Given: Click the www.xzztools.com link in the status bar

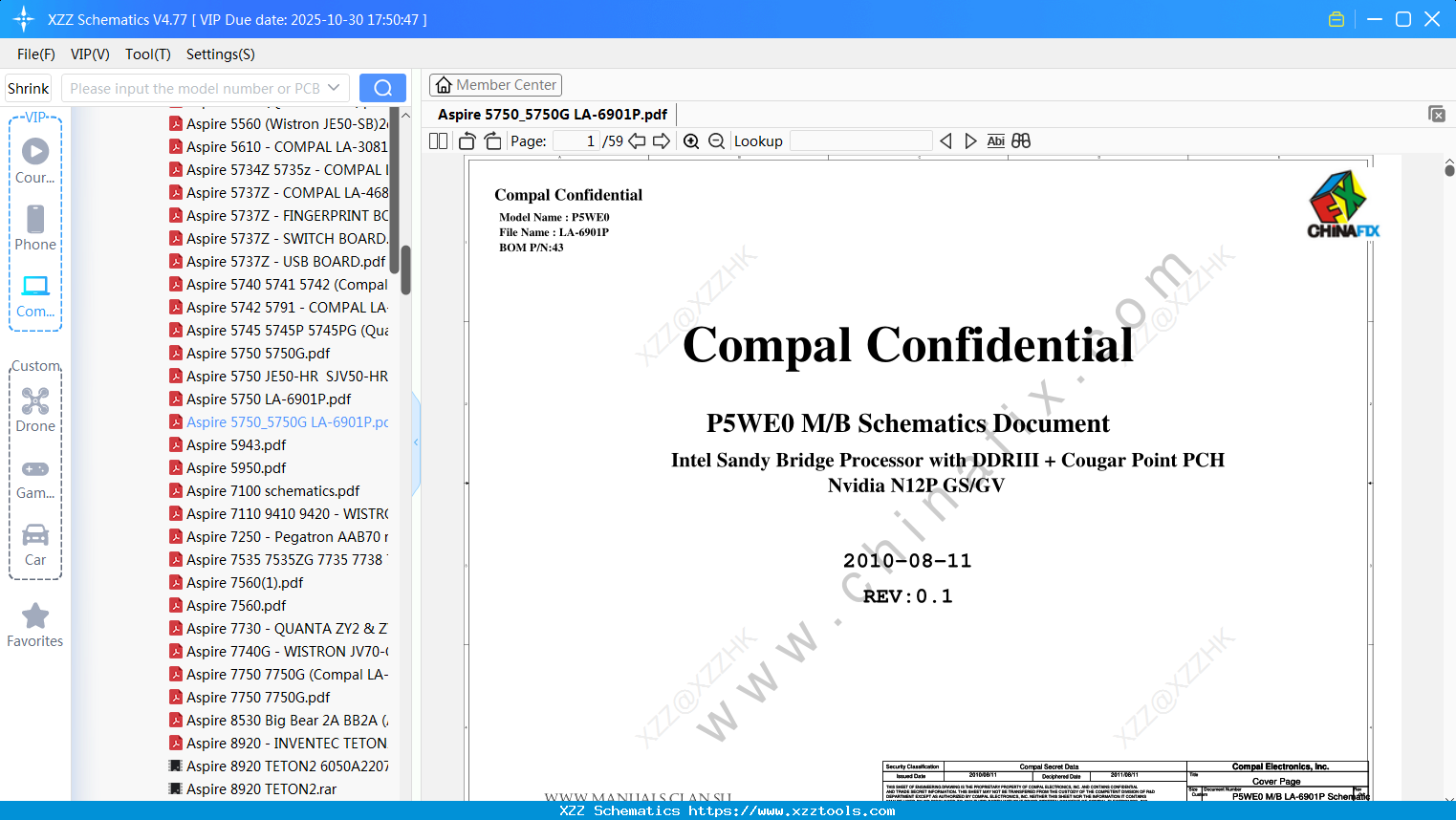Looking at the screenshot, I should (792, 810).
